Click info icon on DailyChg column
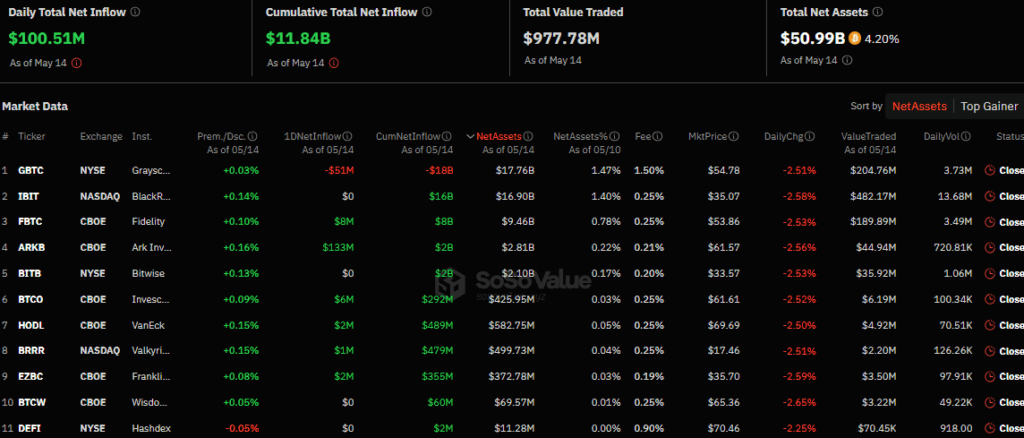 (x=810, y=136)
